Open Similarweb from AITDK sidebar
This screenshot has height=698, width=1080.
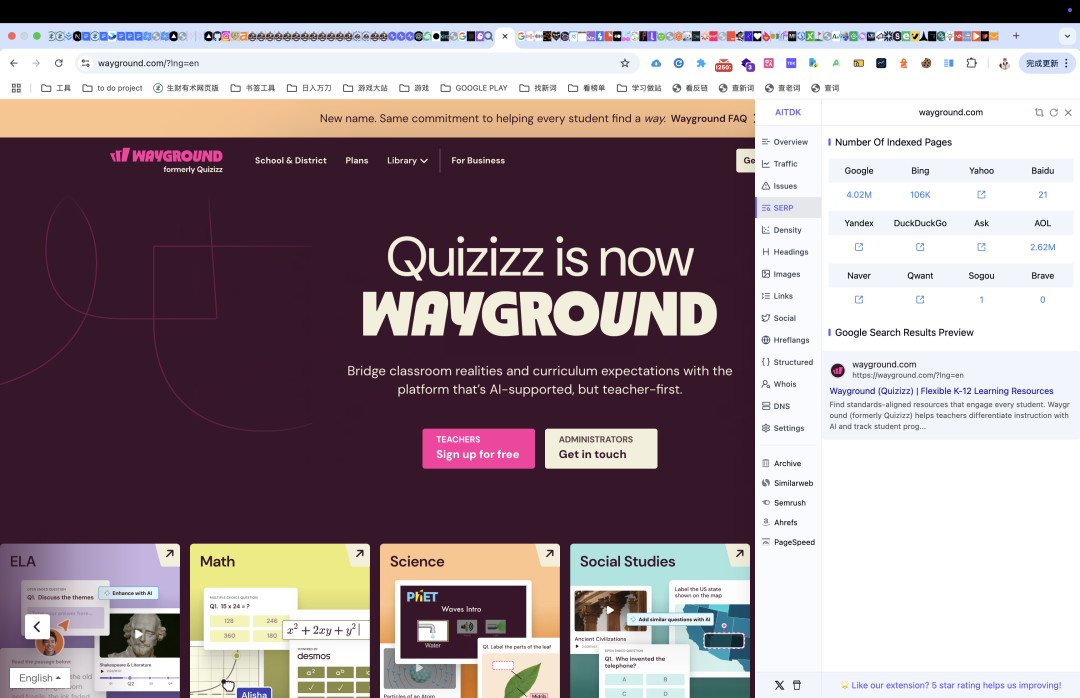pos(788,484)
